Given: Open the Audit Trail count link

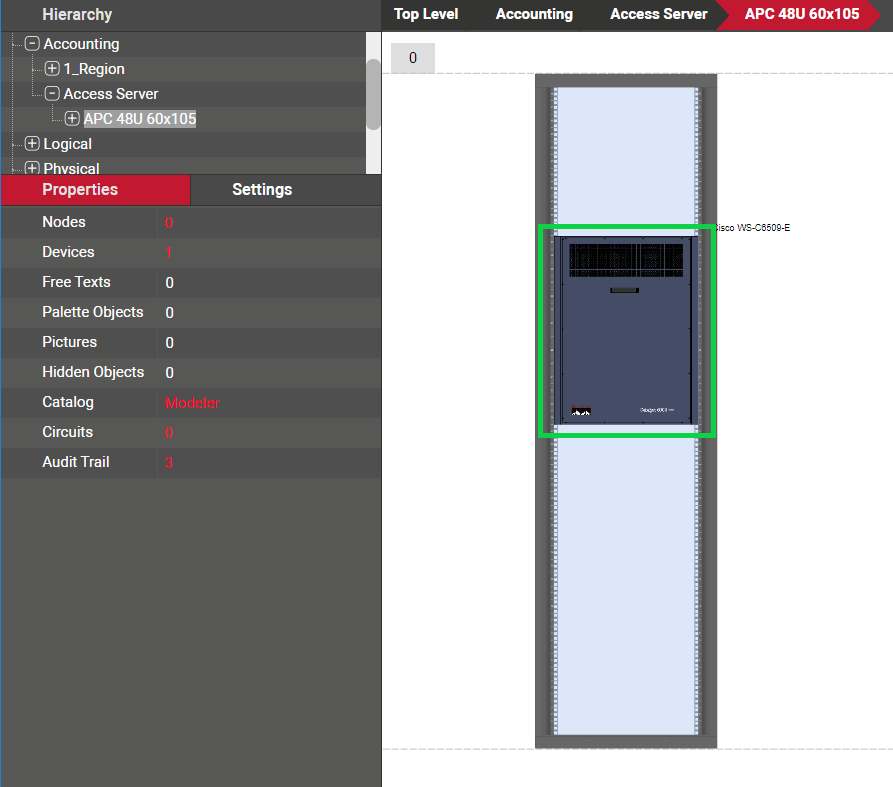Looking at the screenshot, I should [168, 463].
